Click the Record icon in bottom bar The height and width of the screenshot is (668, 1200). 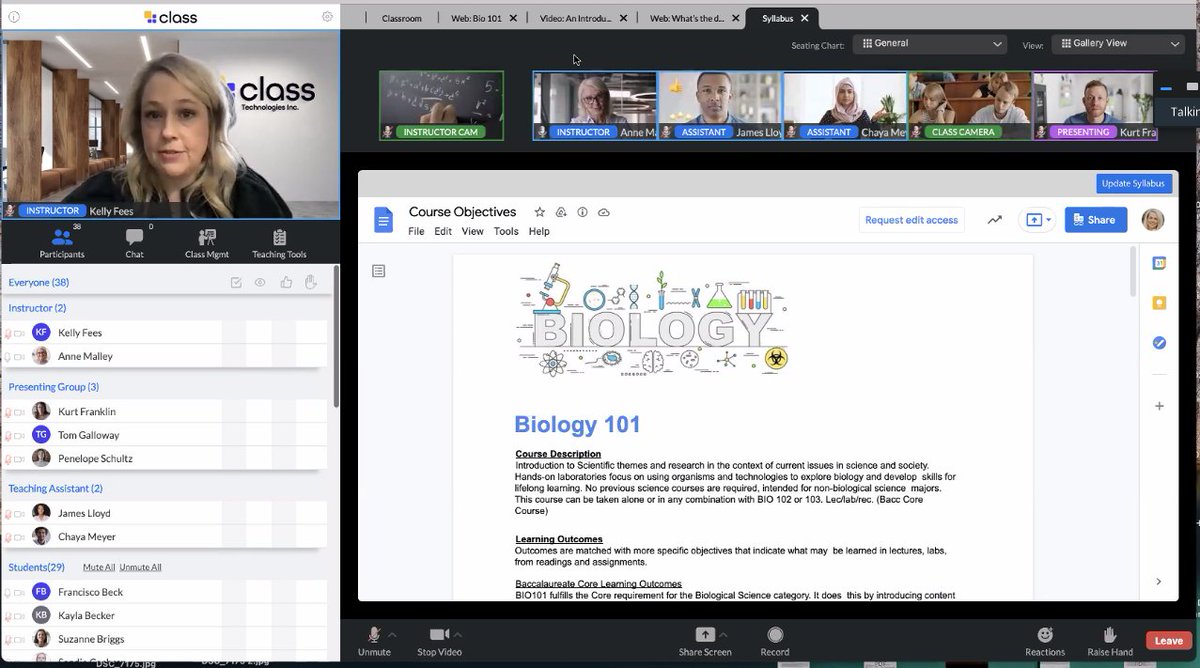point(775,635)
